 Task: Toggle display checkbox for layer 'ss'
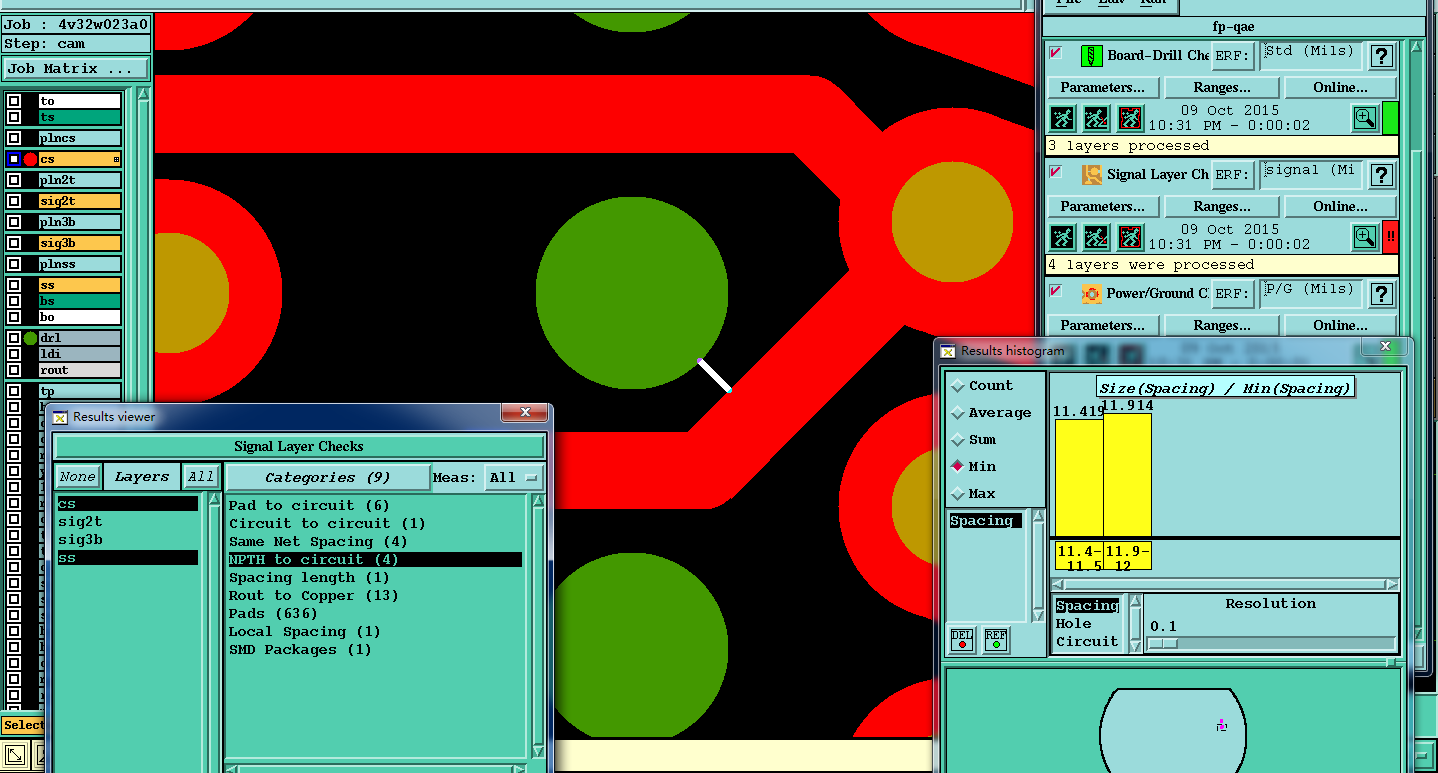tap(14, 285)
